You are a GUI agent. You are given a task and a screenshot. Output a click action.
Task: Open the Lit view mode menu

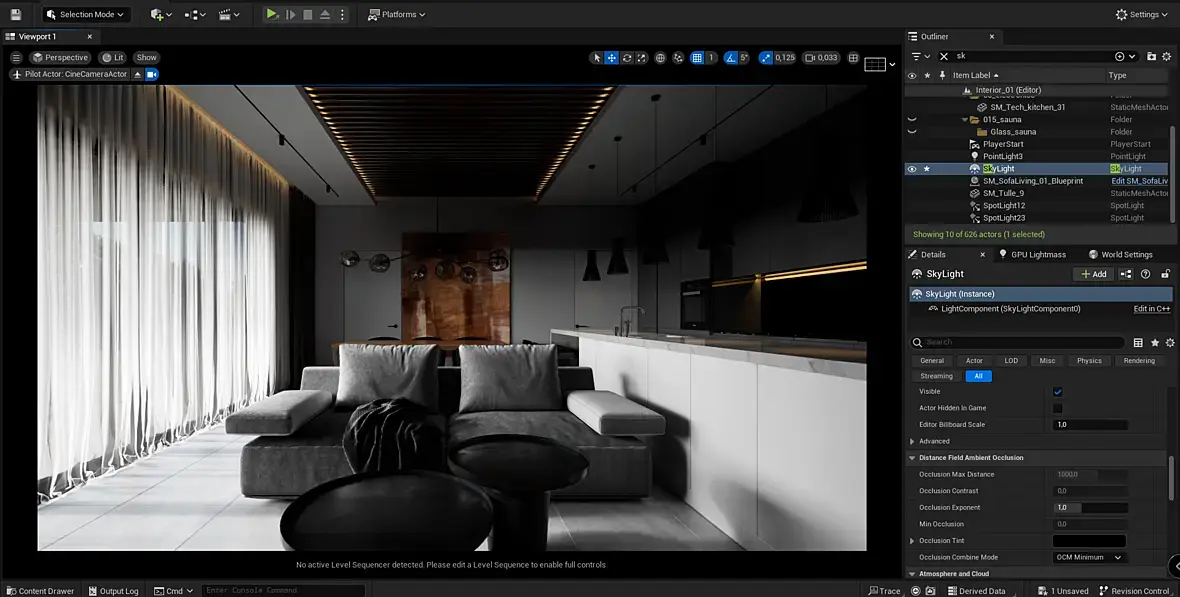(113, 57)
